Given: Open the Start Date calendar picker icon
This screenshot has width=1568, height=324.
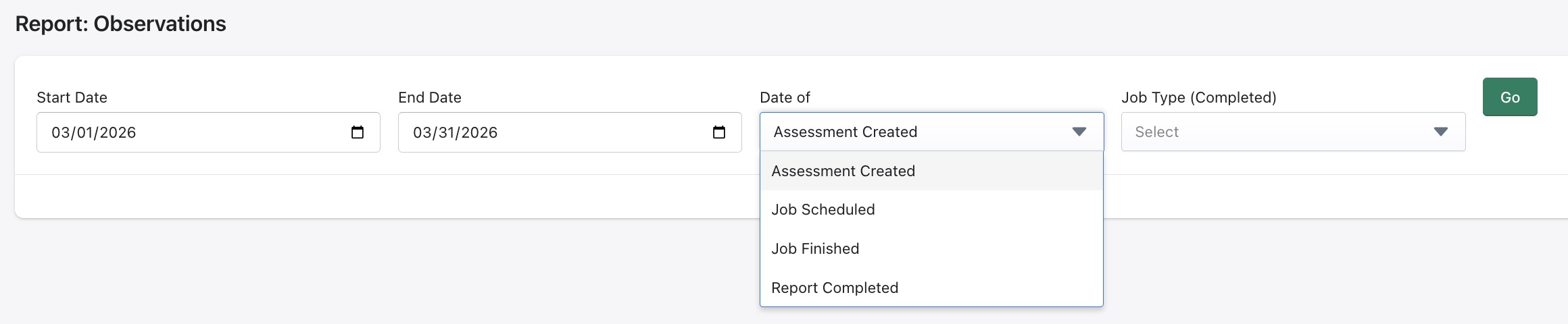Looking at the screenshot, I should pyautogui.click(x=358, y=132).
